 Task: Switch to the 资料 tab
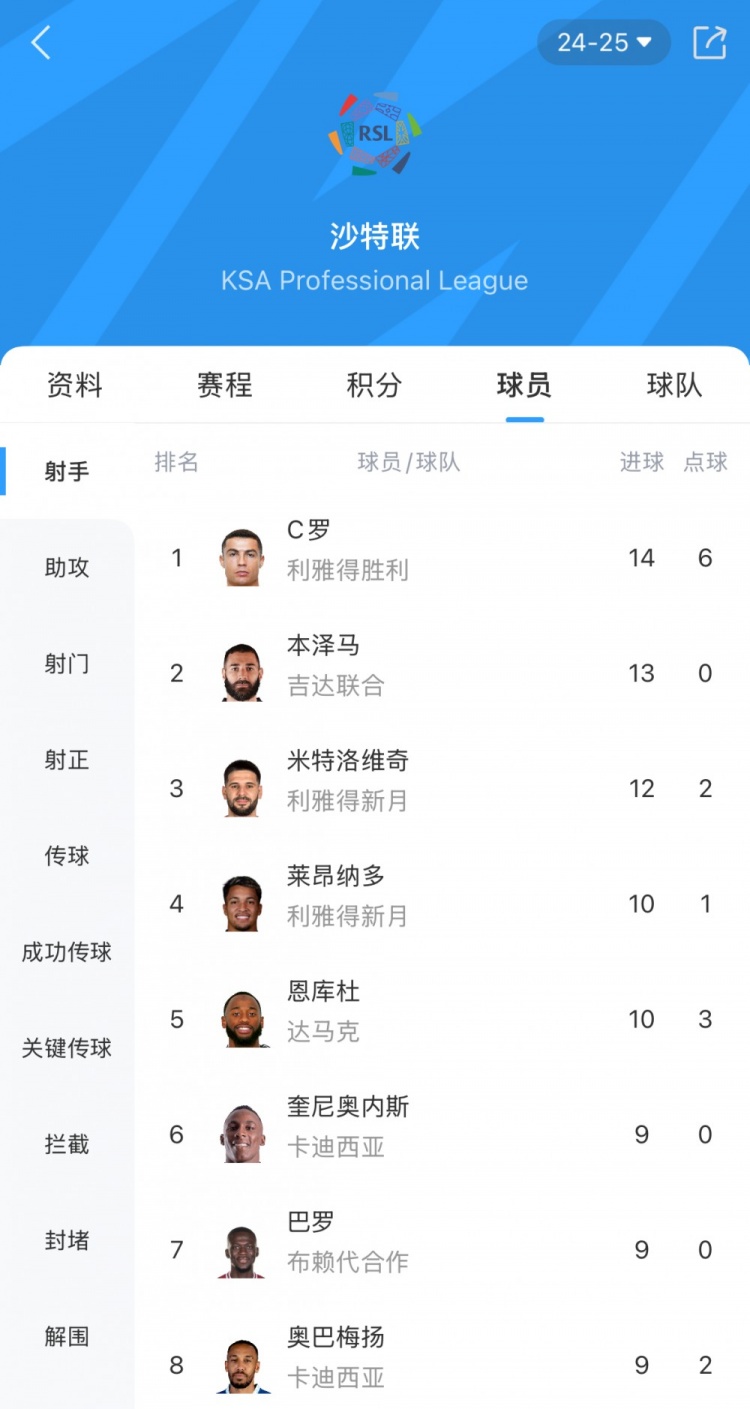click(x=75, y=385)
